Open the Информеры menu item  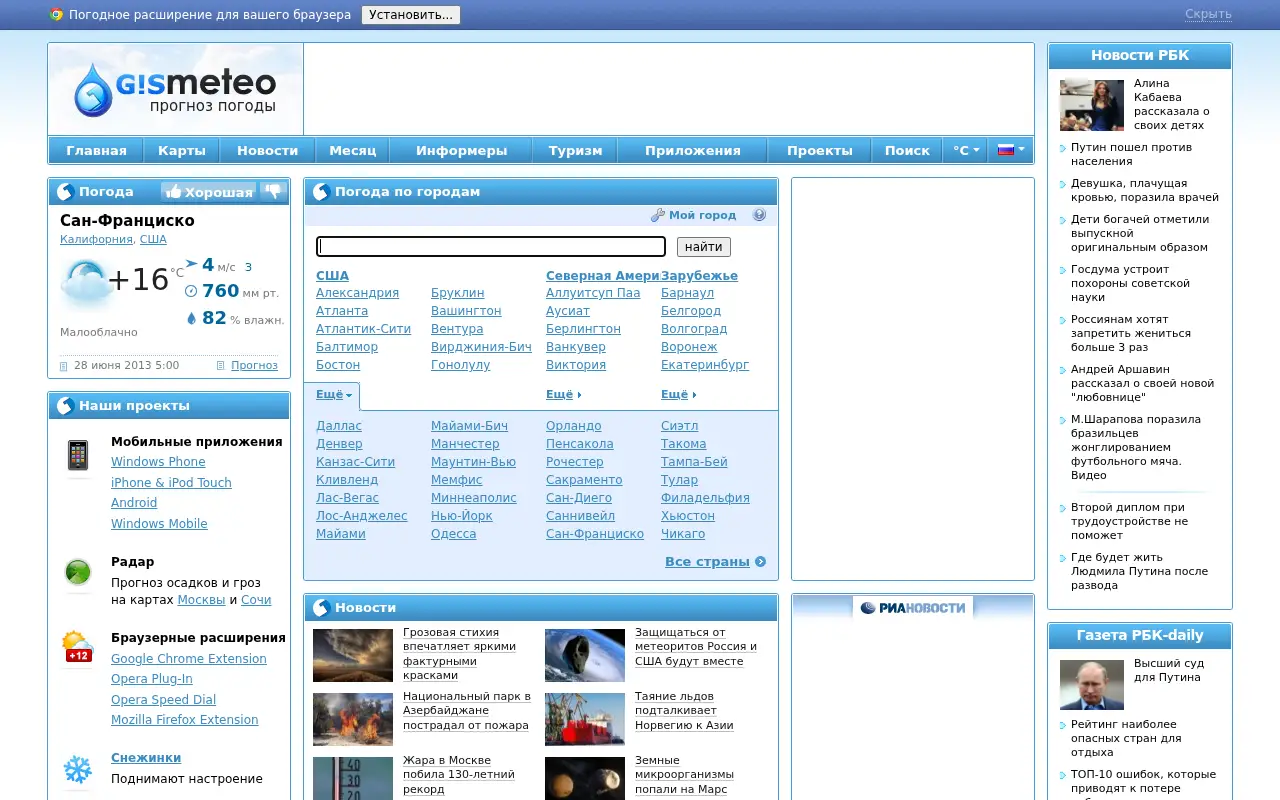(x=462, y=150)
